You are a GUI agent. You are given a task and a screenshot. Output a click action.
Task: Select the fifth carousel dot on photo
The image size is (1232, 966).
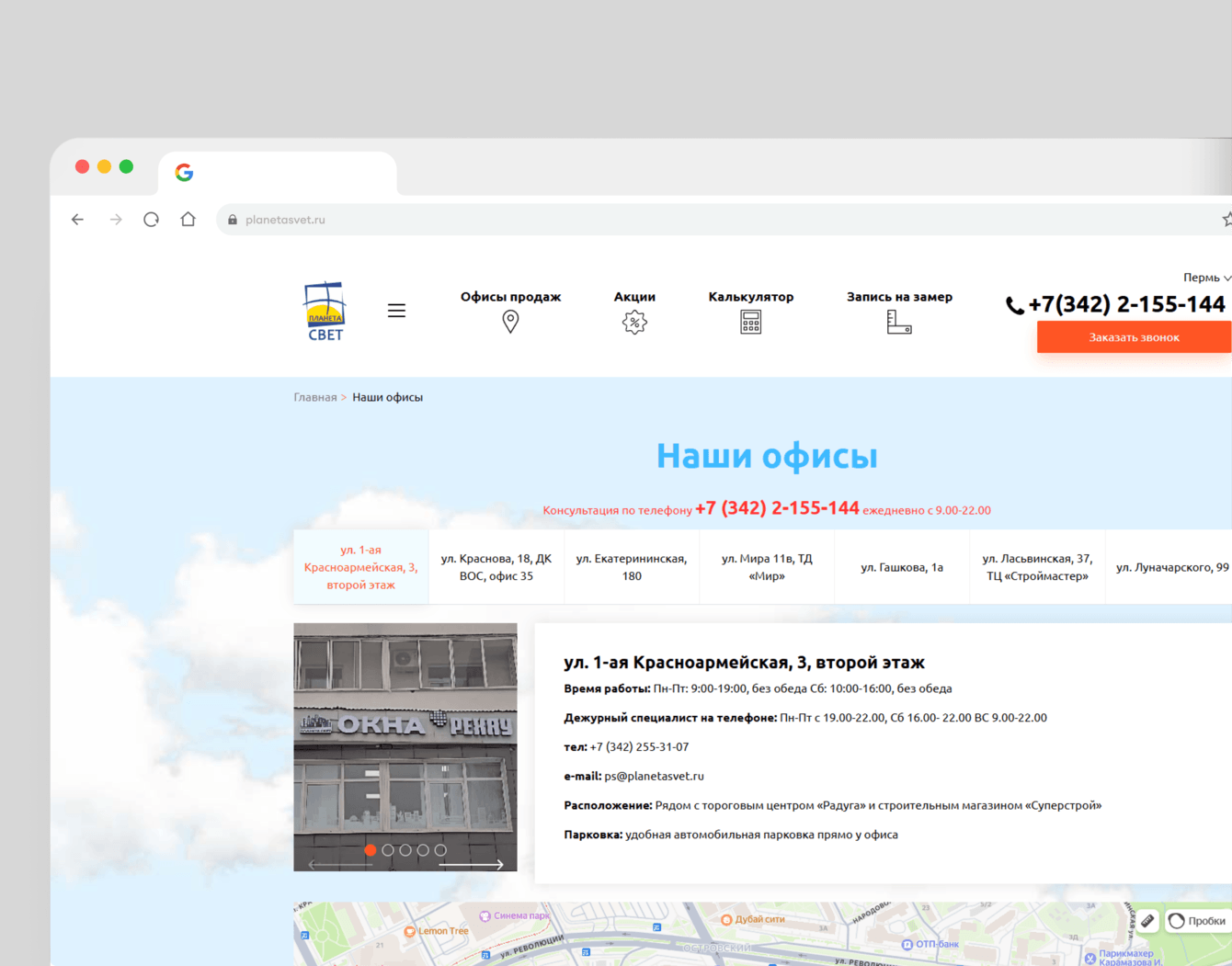tap(440, 850)
